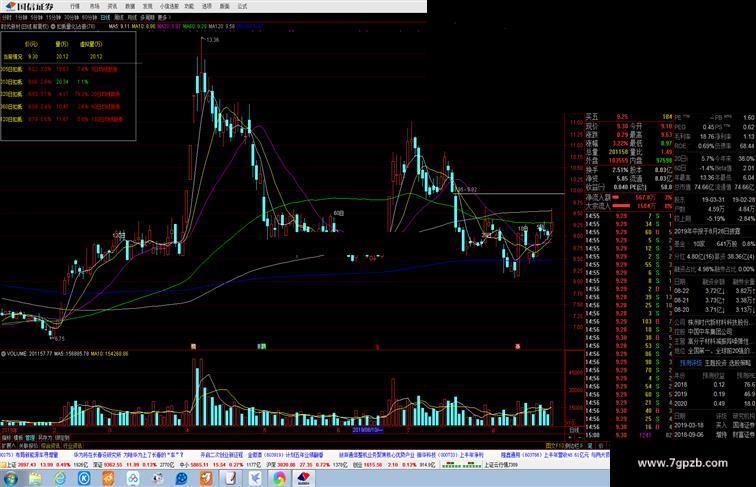The image size is (756, 487).
Task: Open the 发现 menu
Action: pos(148,6)
